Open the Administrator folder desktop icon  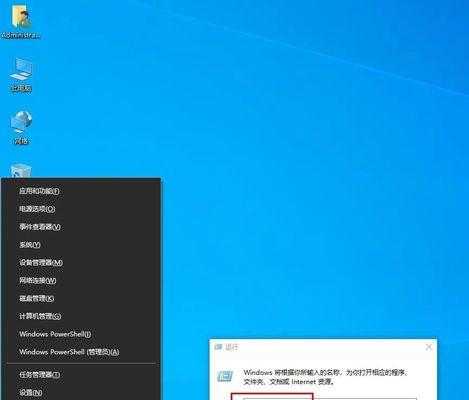(x=21, y=22)
